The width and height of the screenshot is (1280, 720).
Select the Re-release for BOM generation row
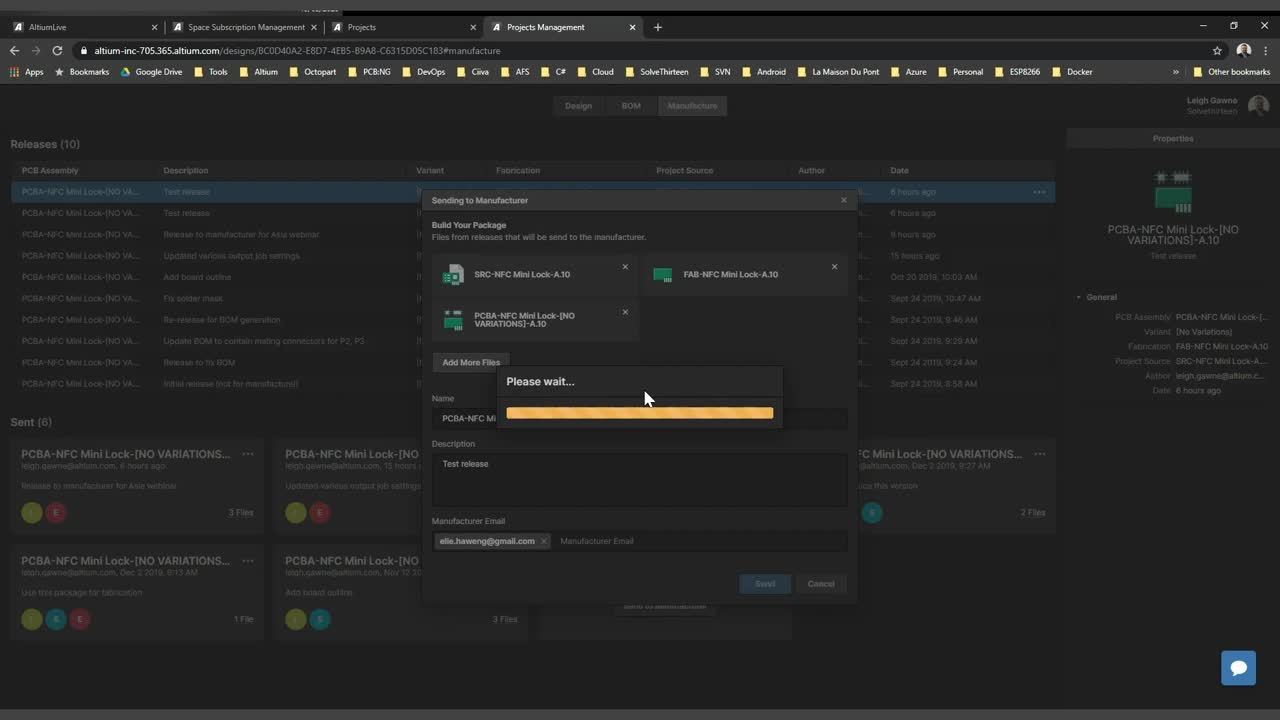[x=532, y=320]
